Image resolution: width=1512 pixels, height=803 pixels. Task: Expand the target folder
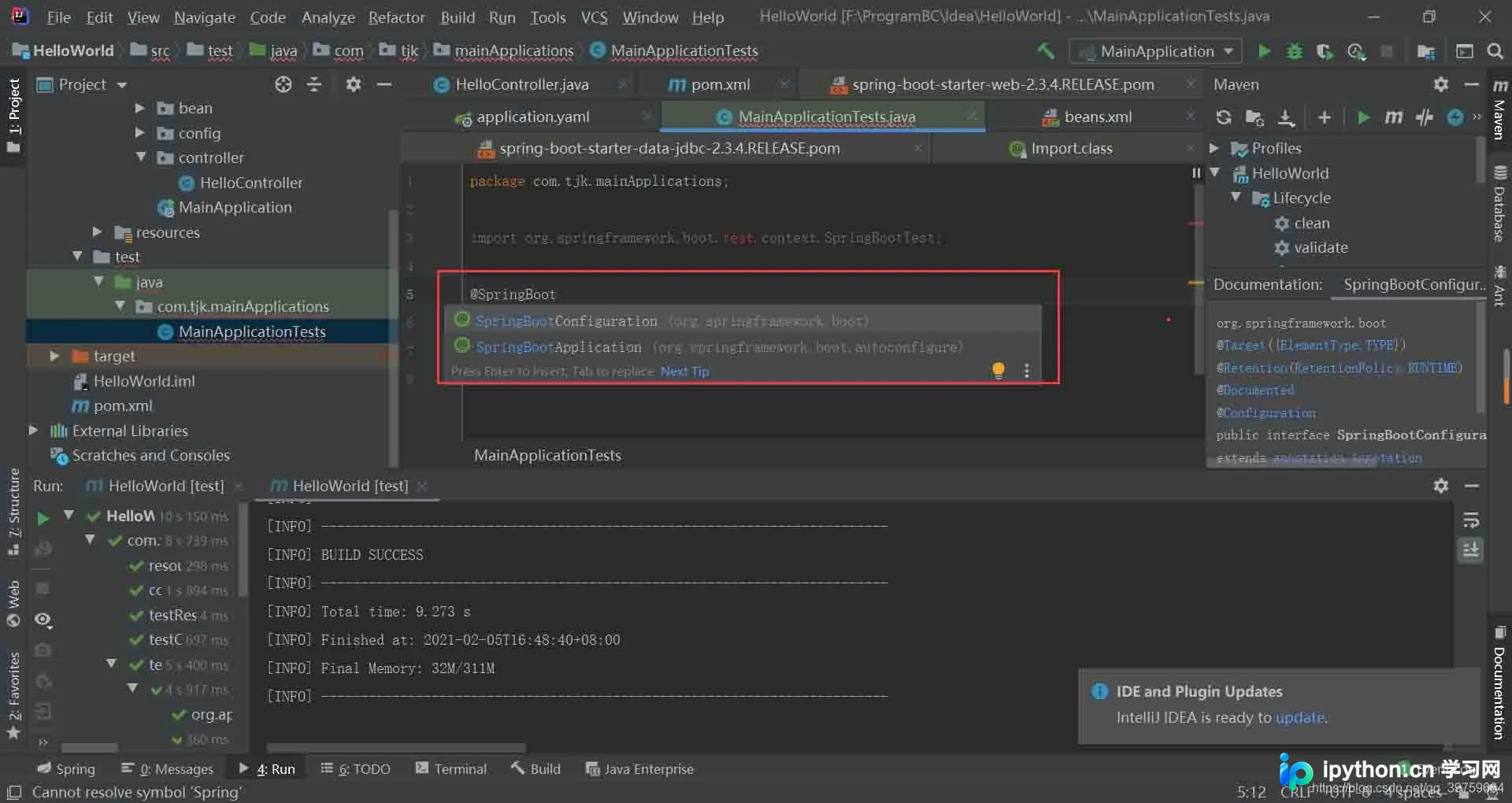pyautogui.click(x=54, y=356)
